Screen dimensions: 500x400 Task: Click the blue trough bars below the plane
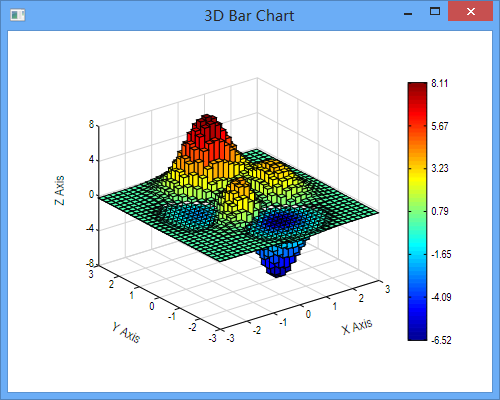click(x=279, y=260)
